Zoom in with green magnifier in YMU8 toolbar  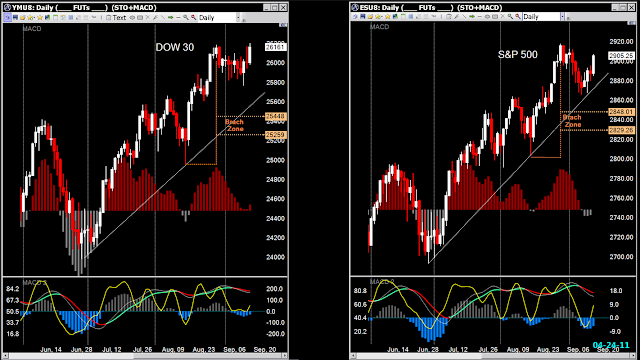[x=186, y=18]
